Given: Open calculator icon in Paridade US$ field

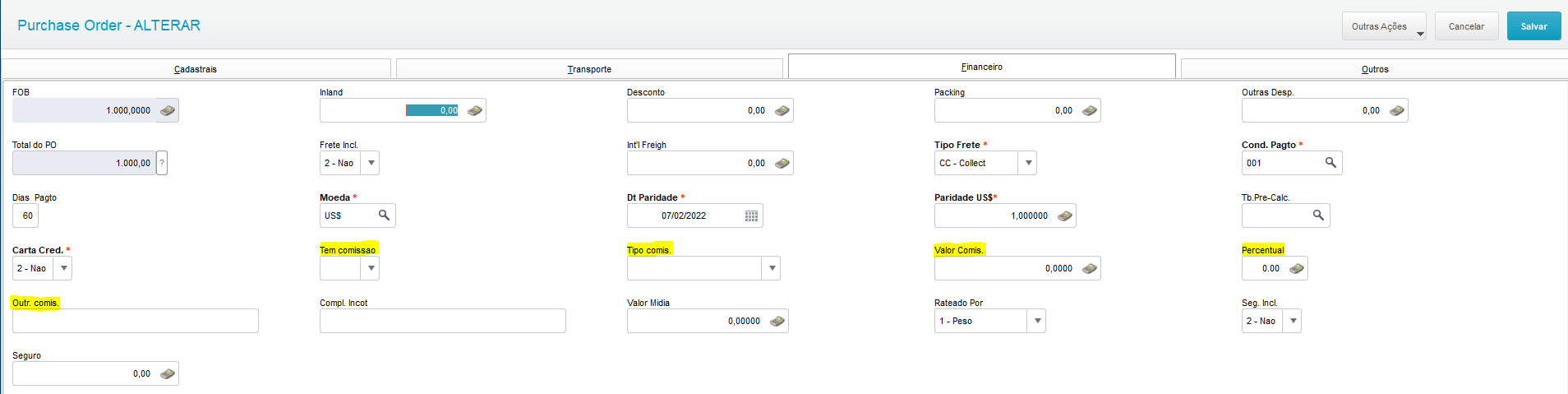Looking at the screenshot, I should pos(1065,216).
